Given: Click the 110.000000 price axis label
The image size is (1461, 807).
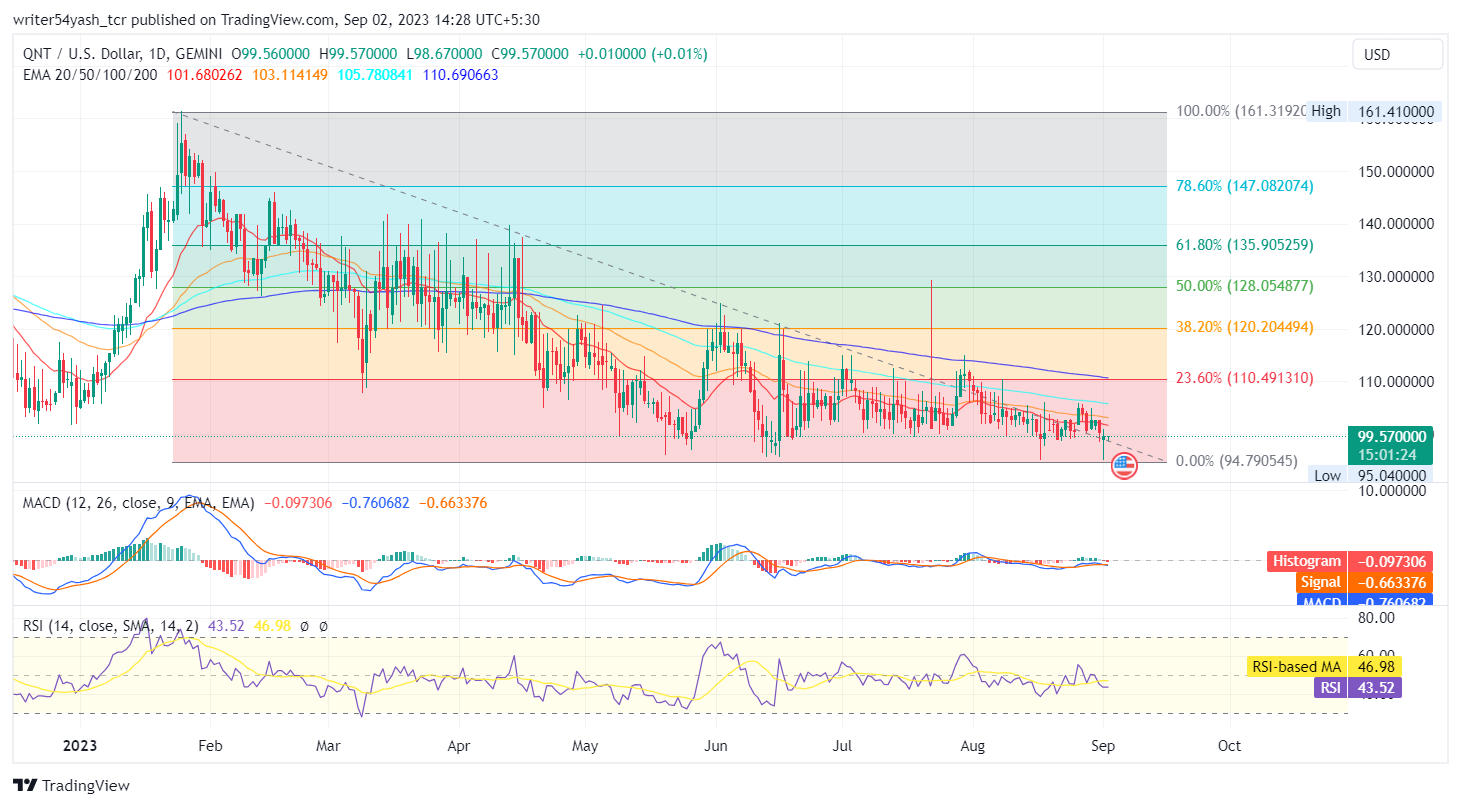Looking at the screenshot, I should pos(1396,381).
